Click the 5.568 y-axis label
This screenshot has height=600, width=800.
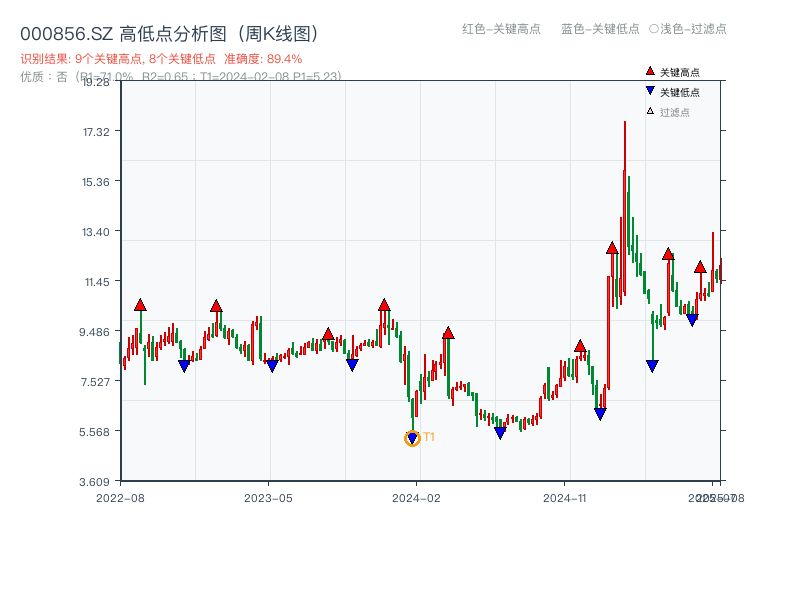coord(94,432)
